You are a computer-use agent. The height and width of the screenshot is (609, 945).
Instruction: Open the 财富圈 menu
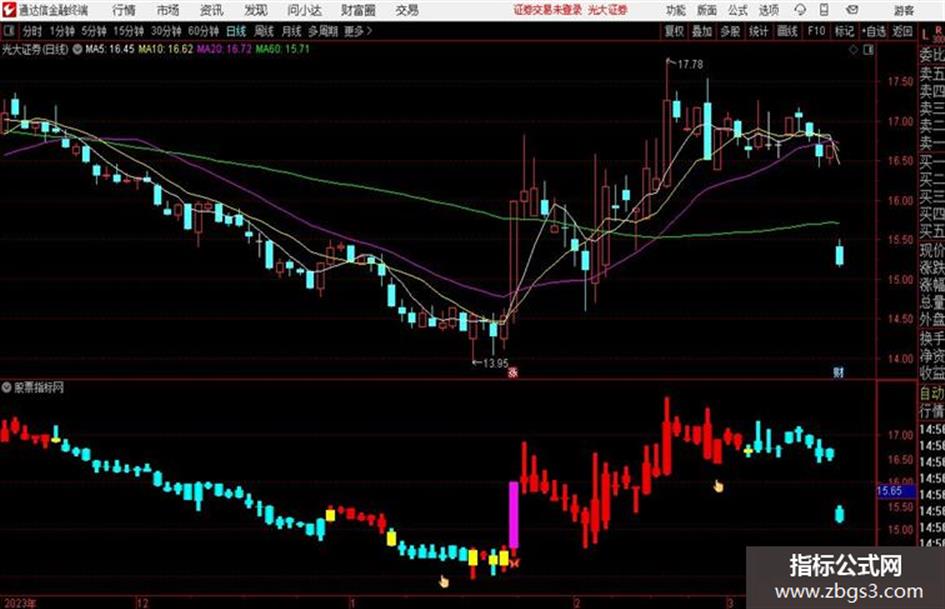tap(358, 10)
